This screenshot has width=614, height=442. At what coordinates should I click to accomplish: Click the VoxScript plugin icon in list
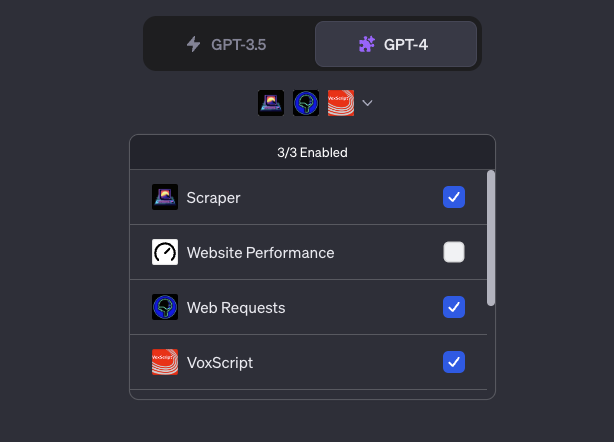pyautogui.click(x=165, y=362)
